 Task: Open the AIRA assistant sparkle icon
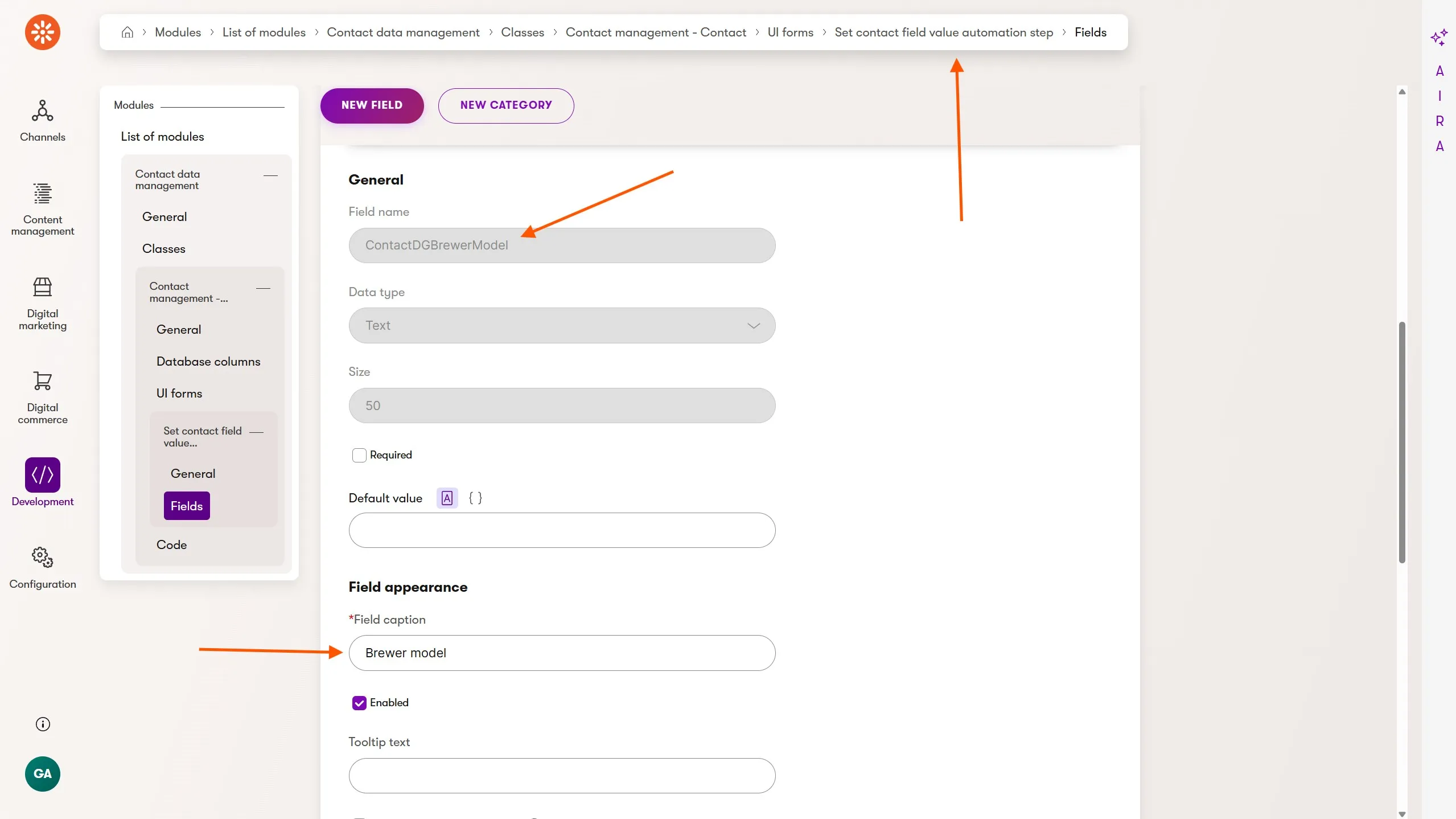(x=1438, y=38)
